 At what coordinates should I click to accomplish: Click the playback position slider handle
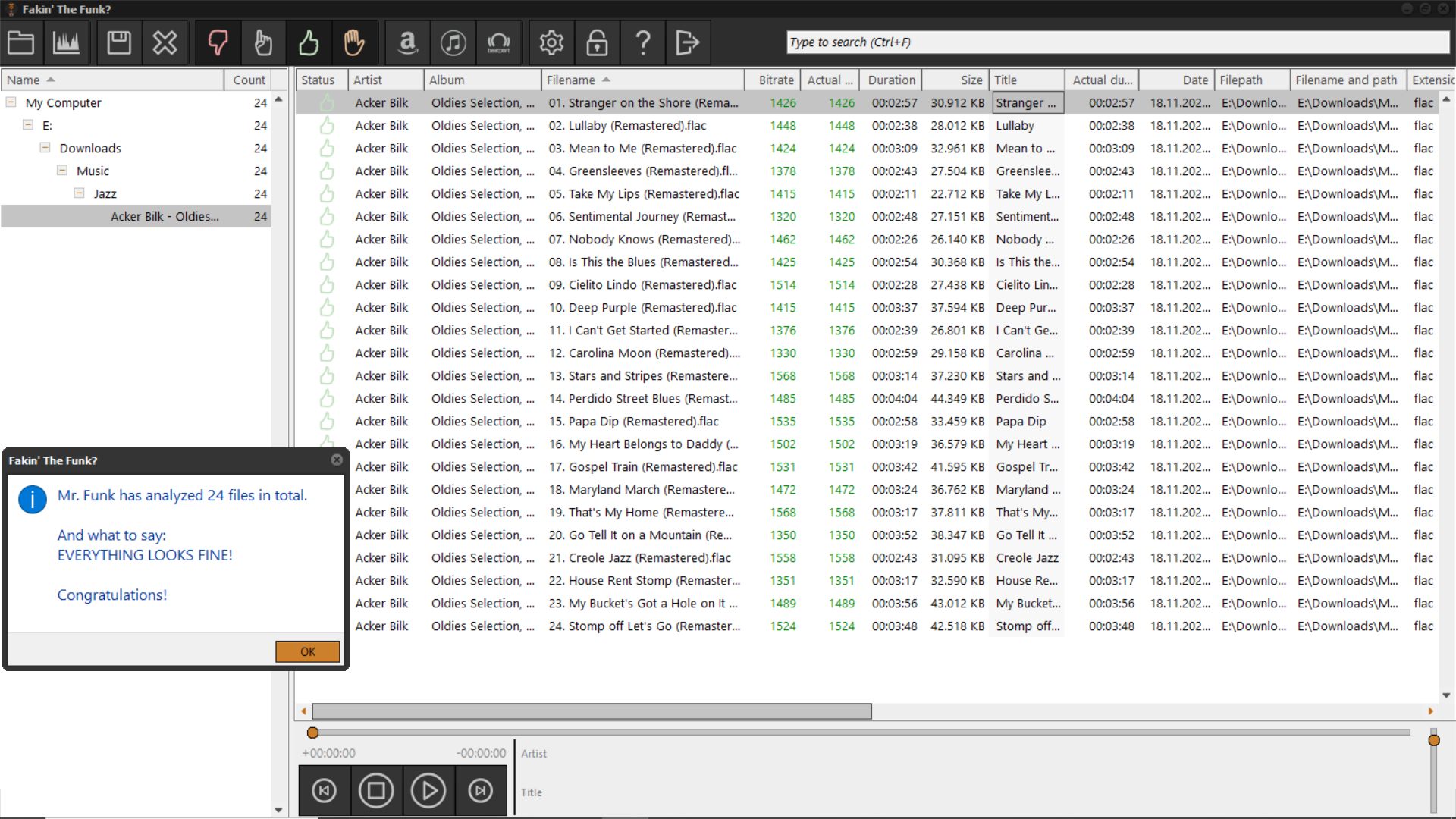(312, 733)
